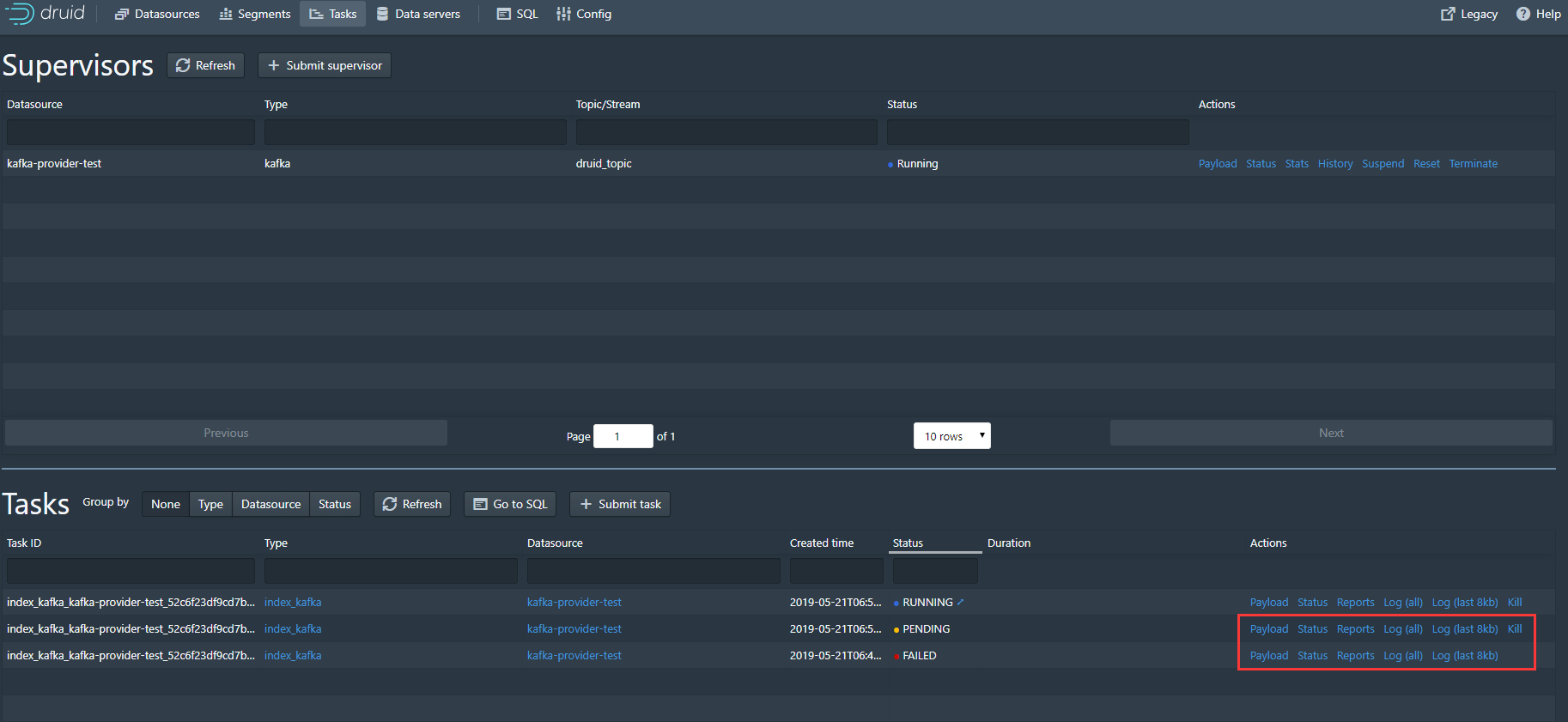Viewport: 1568px width, 722px height.
Task: Click kafka-provider-test datasource in PENDING row
Action: [x=574, y=629]
